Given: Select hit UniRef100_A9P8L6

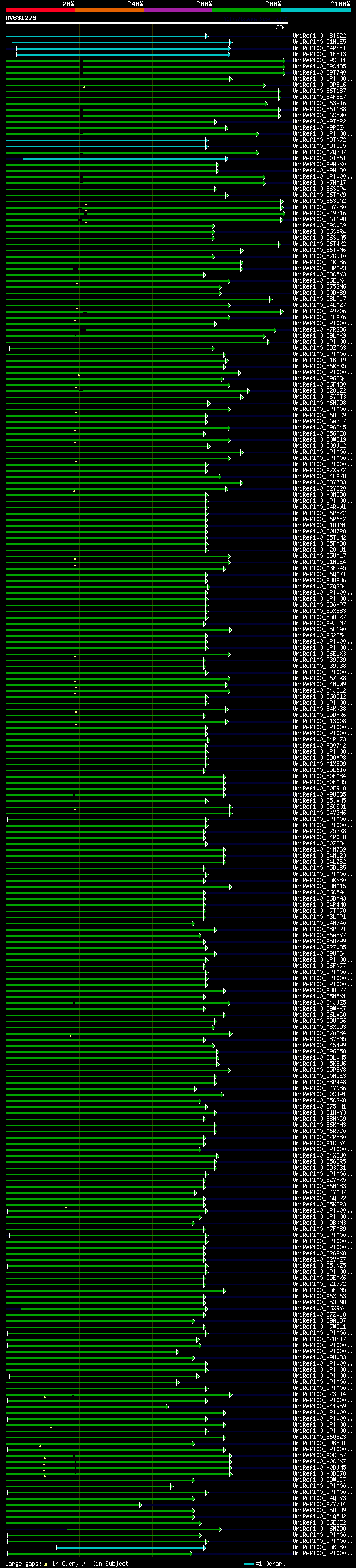Looking at the screenshot, I should pos(319,85).
